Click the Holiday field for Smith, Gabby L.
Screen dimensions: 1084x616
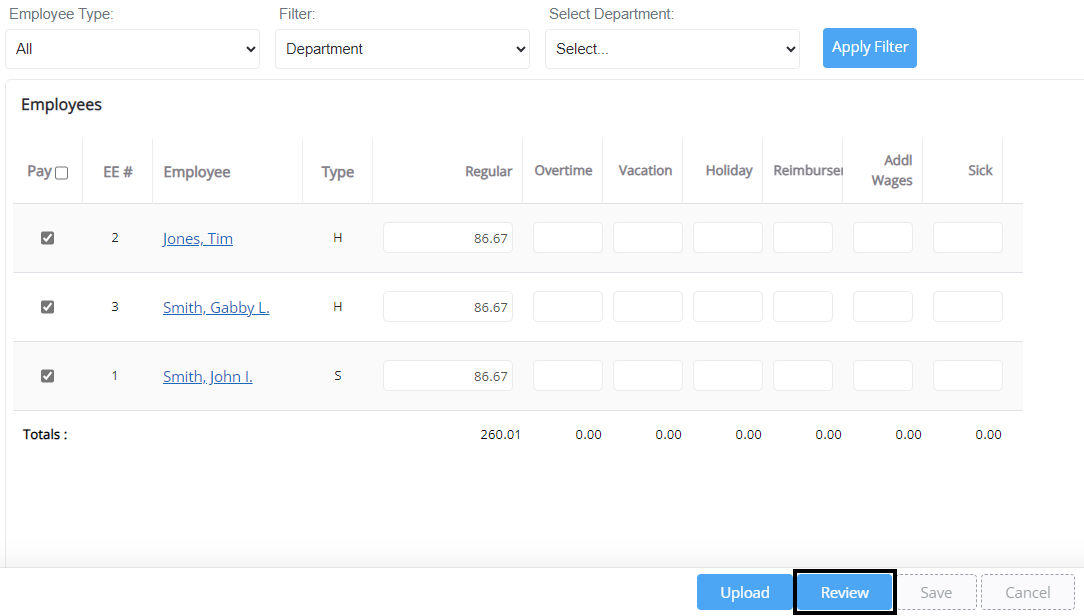coord(727,306)
